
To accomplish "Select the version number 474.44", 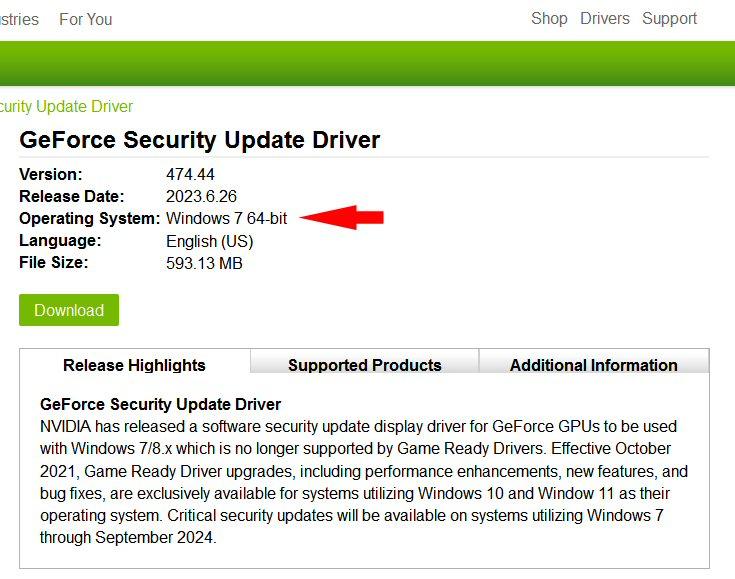I will click(190, 174).
